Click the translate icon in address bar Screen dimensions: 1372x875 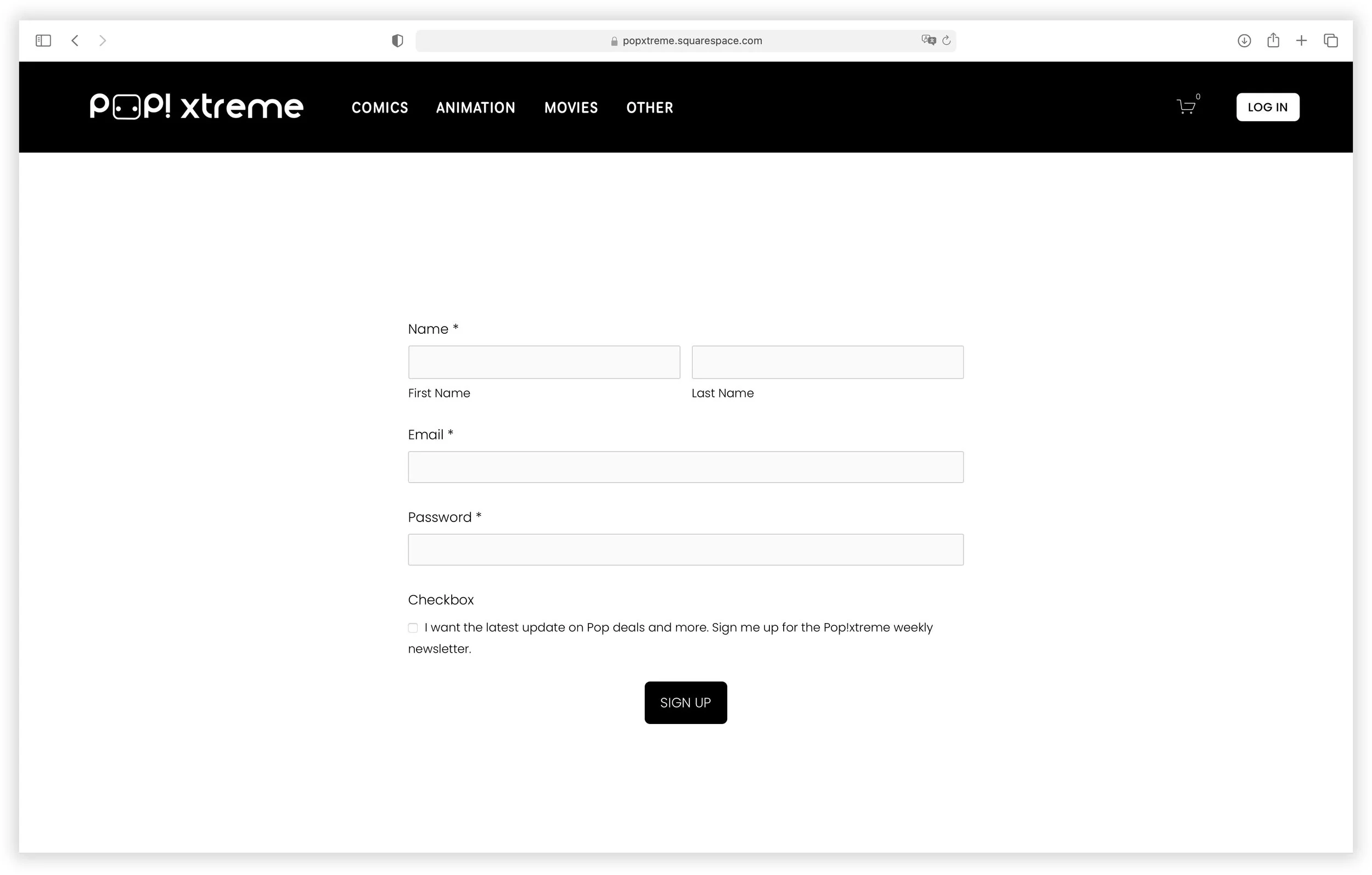pyautogui.click(x=928, y=40)
